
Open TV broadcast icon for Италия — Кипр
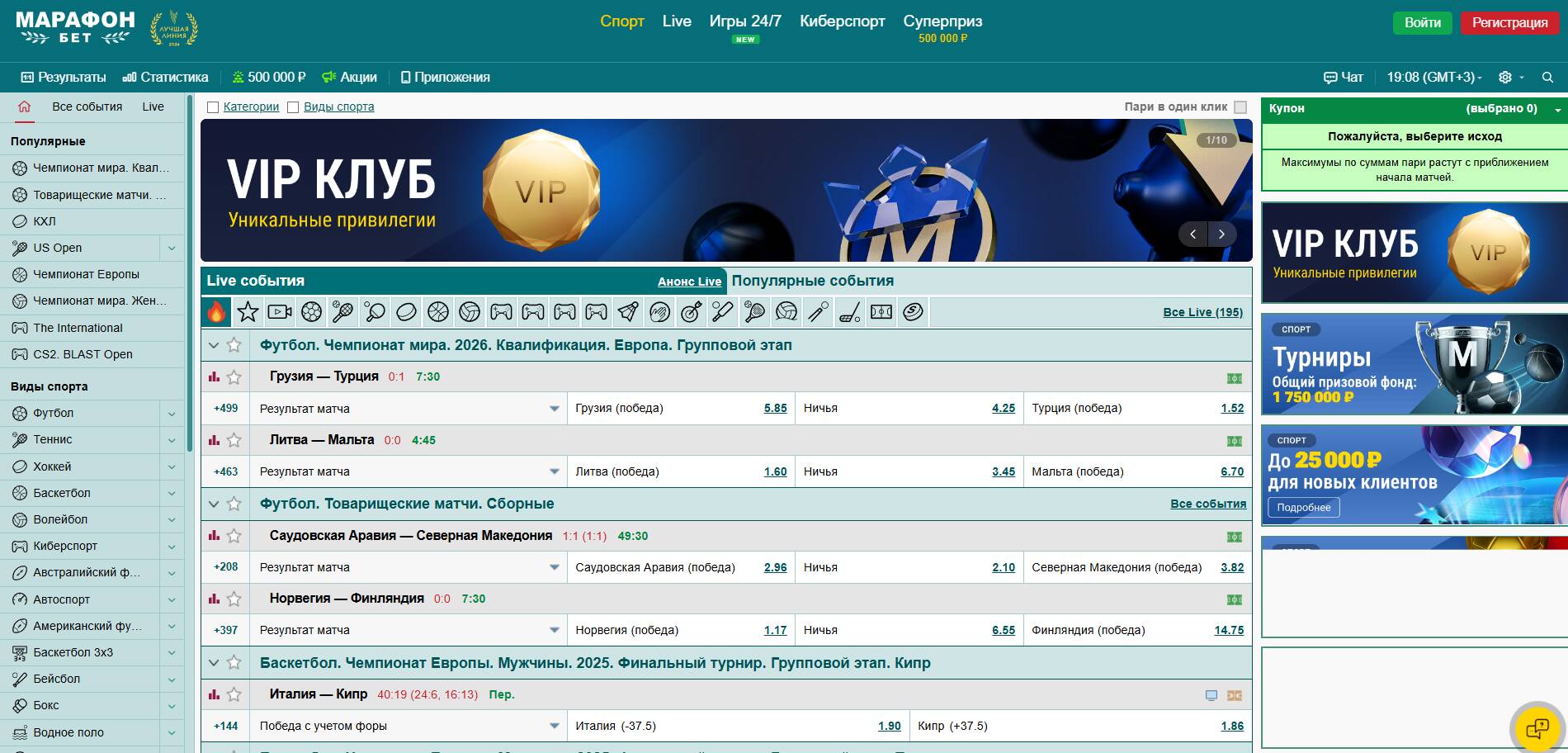coord(1211,695)
